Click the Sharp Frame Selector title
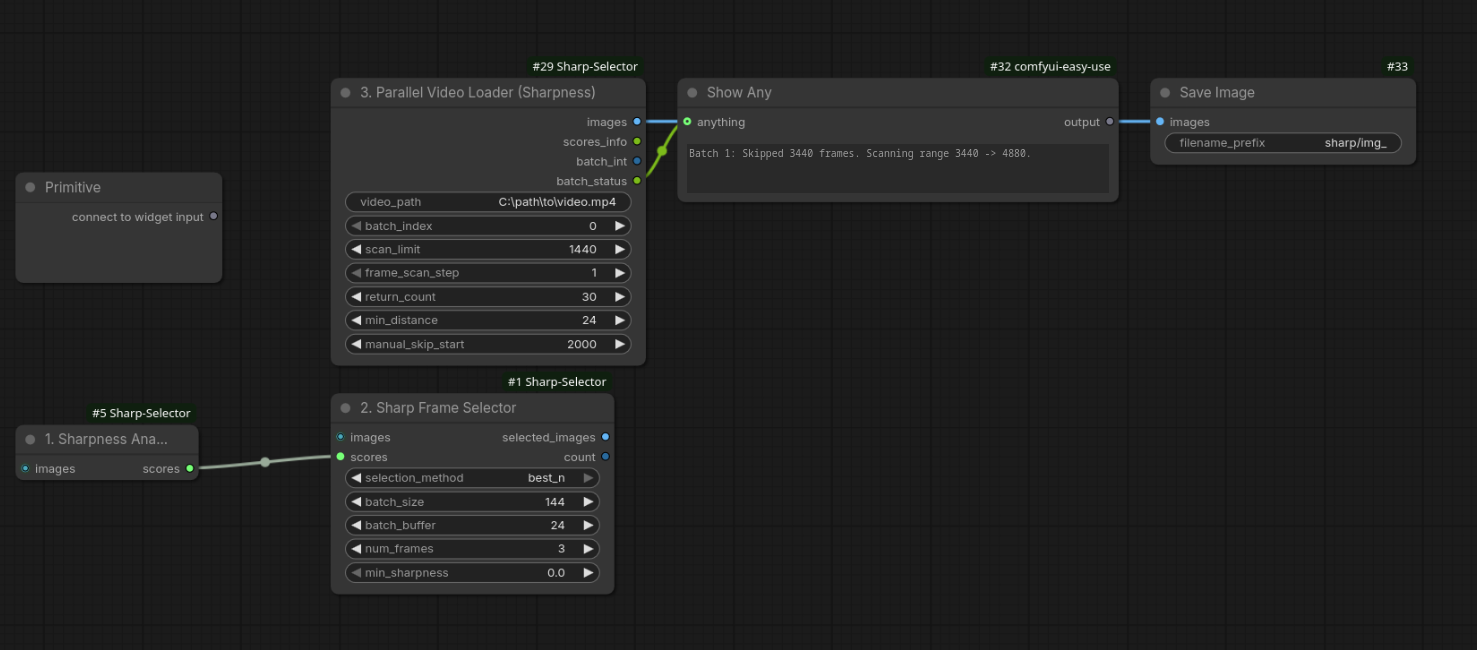This screenshot has height=650, width=1477. pyautogui.click(x=438, y=408)
